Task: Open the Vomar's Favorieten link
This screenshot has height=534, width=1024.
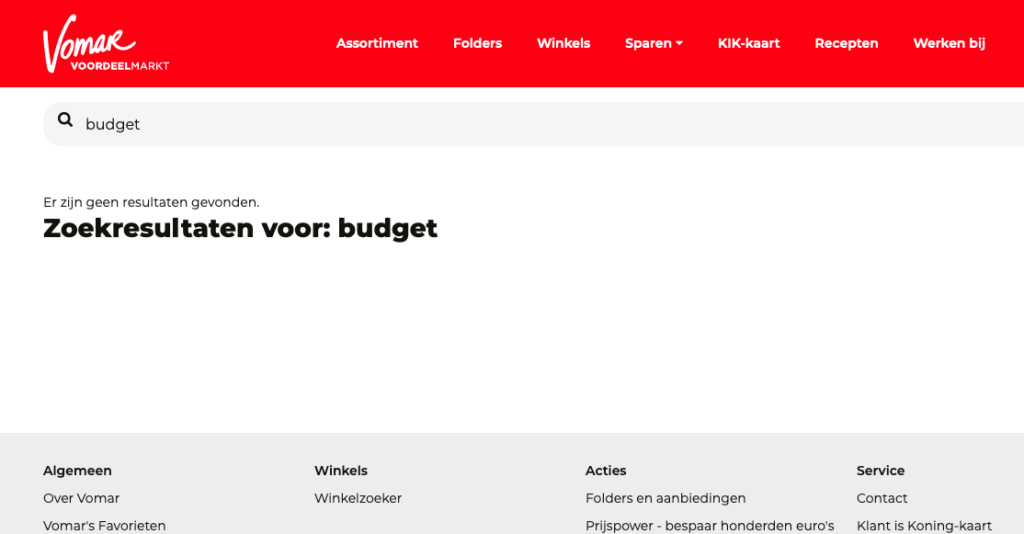Action: tap(104, 525)
